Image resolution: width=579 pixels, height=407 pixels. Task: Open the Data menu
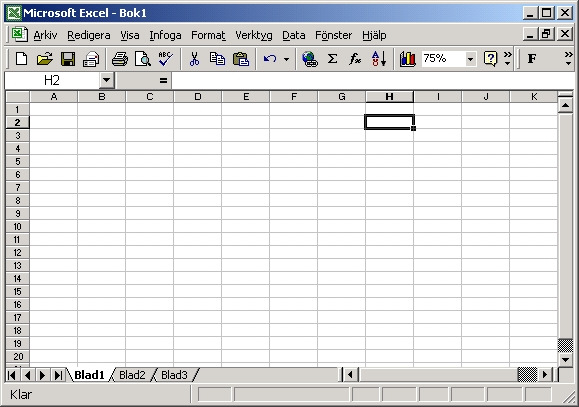pyautogui.click(x=294, y=35)
